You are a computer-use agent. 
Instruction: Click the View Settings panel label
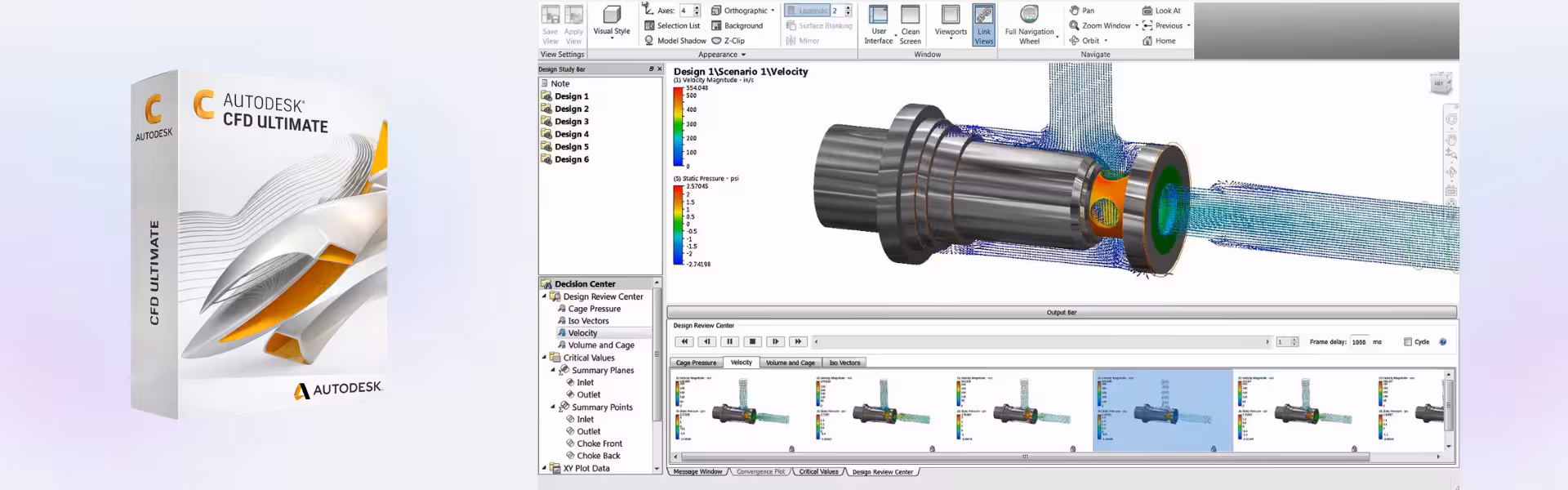[562, 55]
